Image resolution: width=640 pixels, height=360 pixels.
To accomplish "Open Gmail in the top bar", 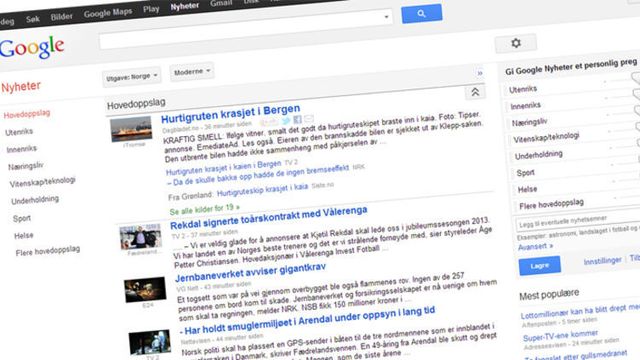I will coord(221,3).
